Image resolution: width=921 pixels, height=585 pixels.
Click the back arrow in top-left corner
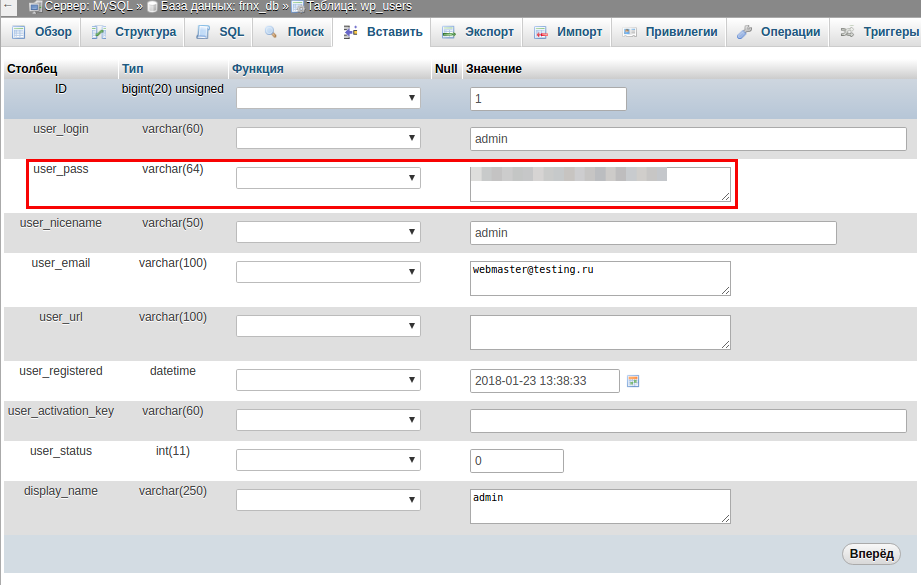tap(8, 6)
